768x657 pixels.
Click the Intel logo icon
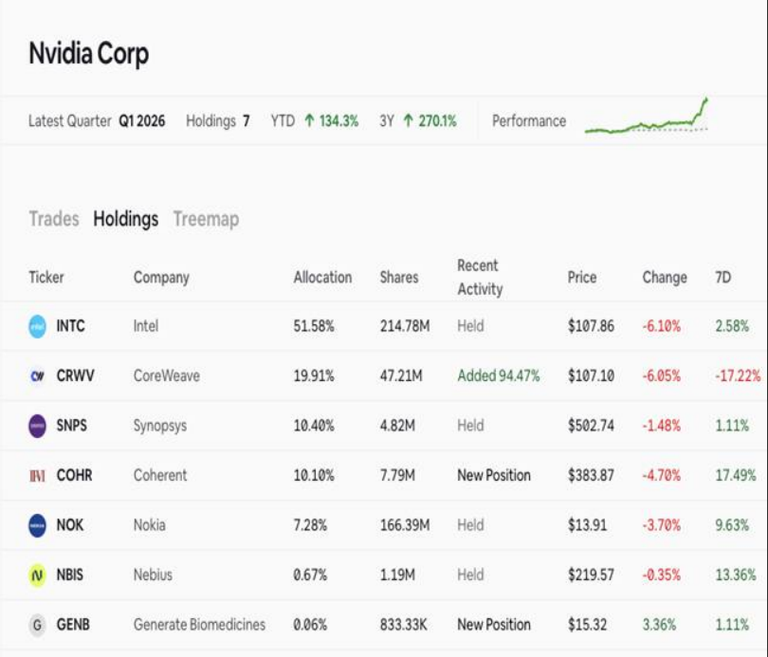coord(37,326)
